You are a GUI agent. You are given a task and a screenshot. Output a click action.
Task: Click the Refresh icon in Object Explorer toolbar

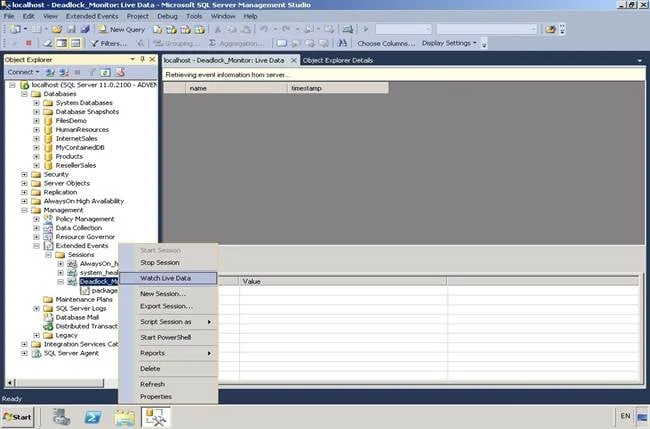point(105,73)
